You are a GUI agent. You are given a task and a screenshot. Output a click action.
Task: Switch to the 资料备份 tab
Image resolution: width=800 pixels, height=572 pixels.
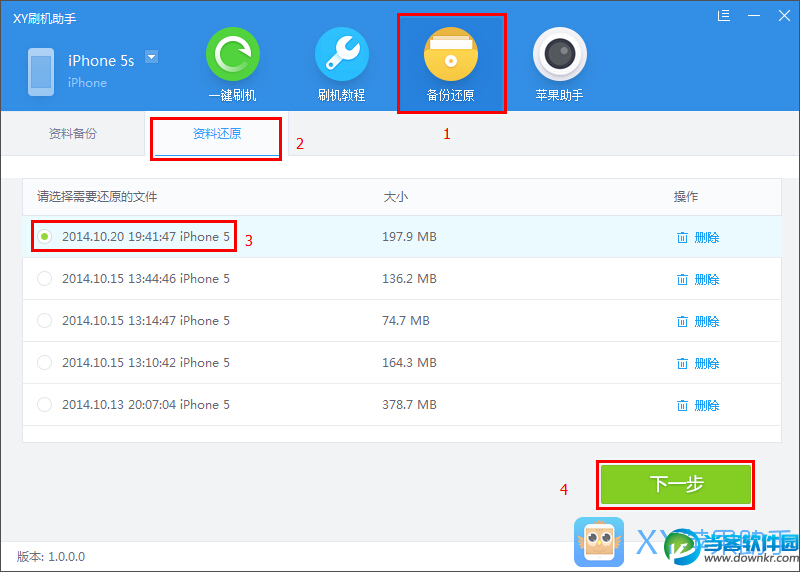point(73,134)
